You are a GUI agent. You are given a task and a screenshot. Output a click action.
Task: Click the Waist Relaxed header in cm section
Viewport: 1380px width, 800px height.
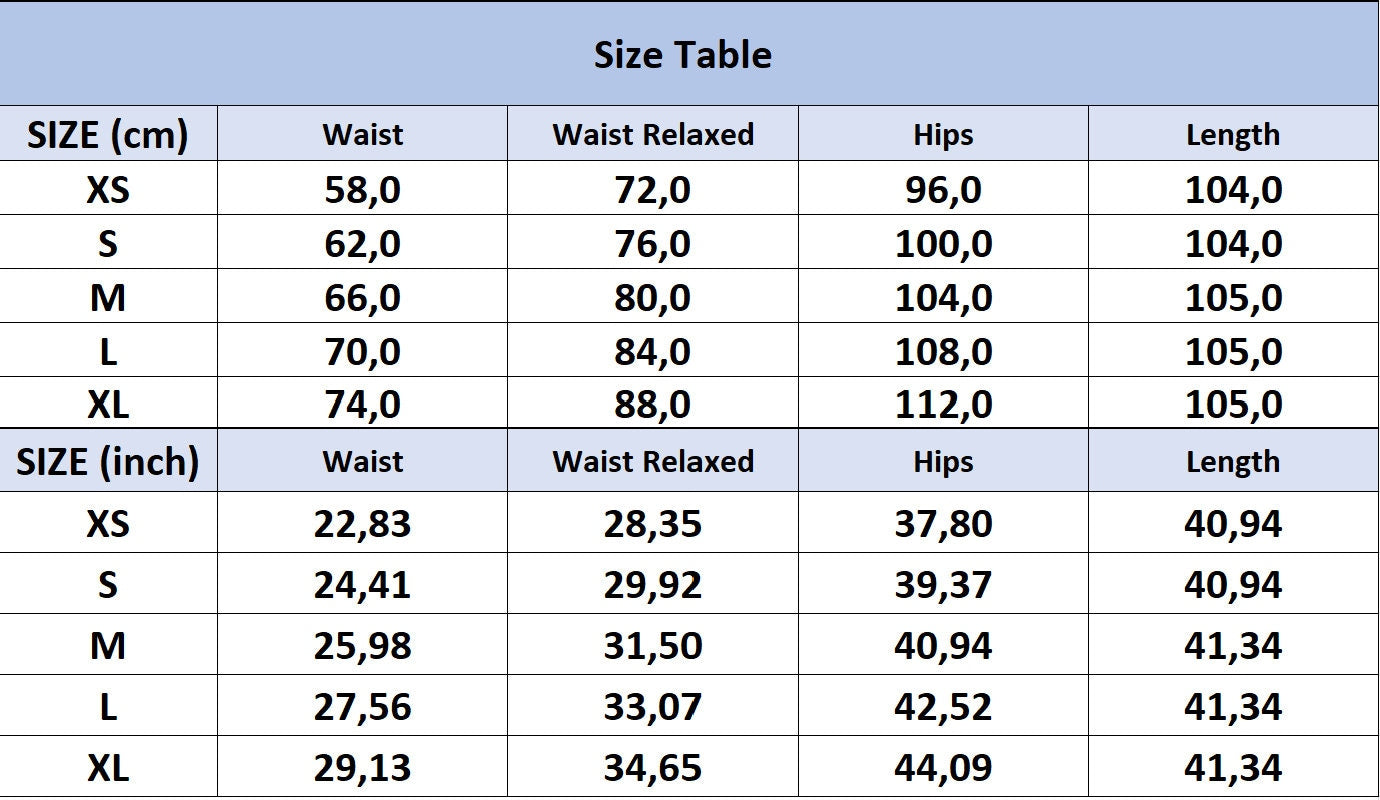click(x=653, y=134)
